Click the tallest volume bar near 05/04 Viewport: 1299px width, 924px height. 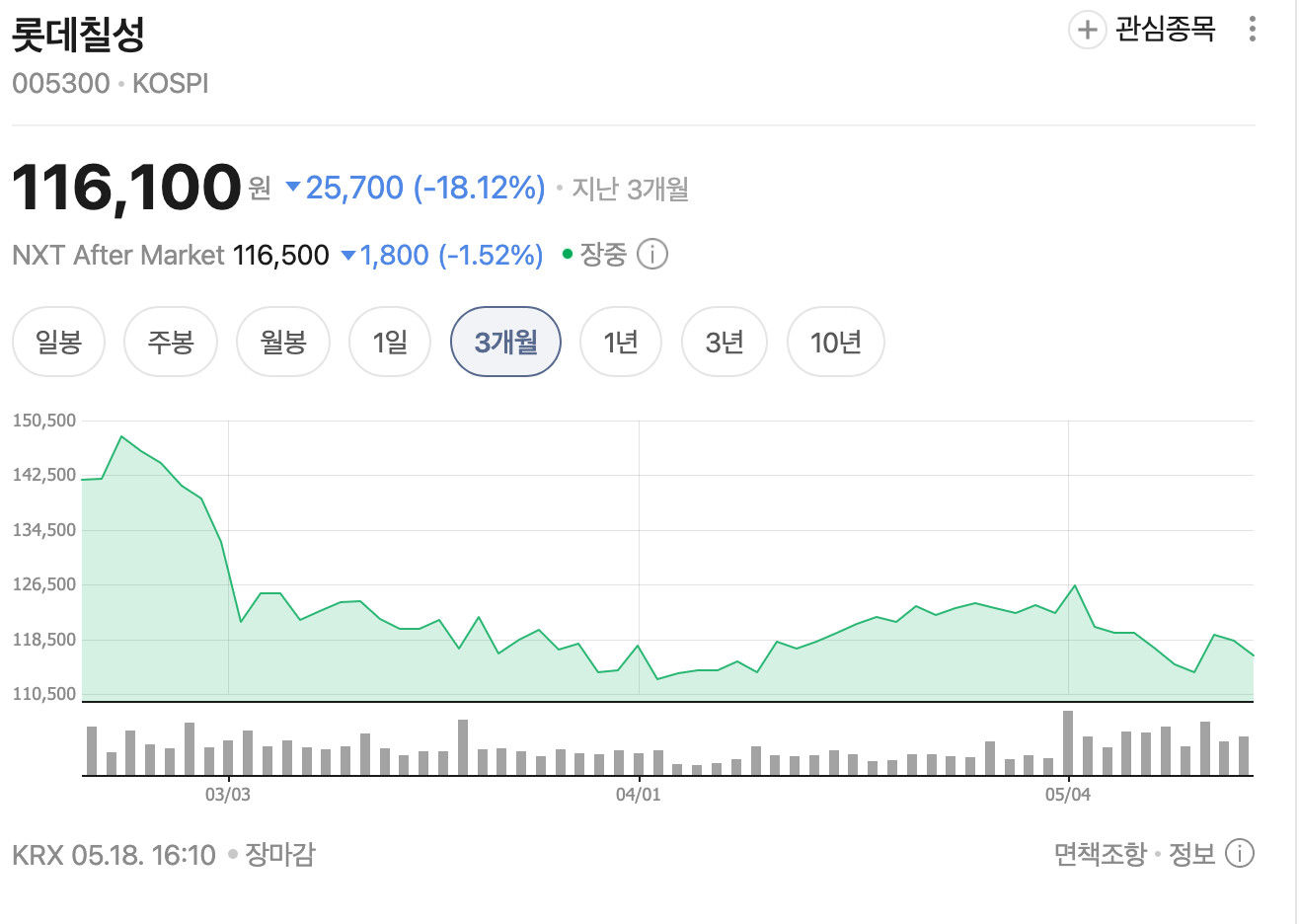(x=1068, y=742)
